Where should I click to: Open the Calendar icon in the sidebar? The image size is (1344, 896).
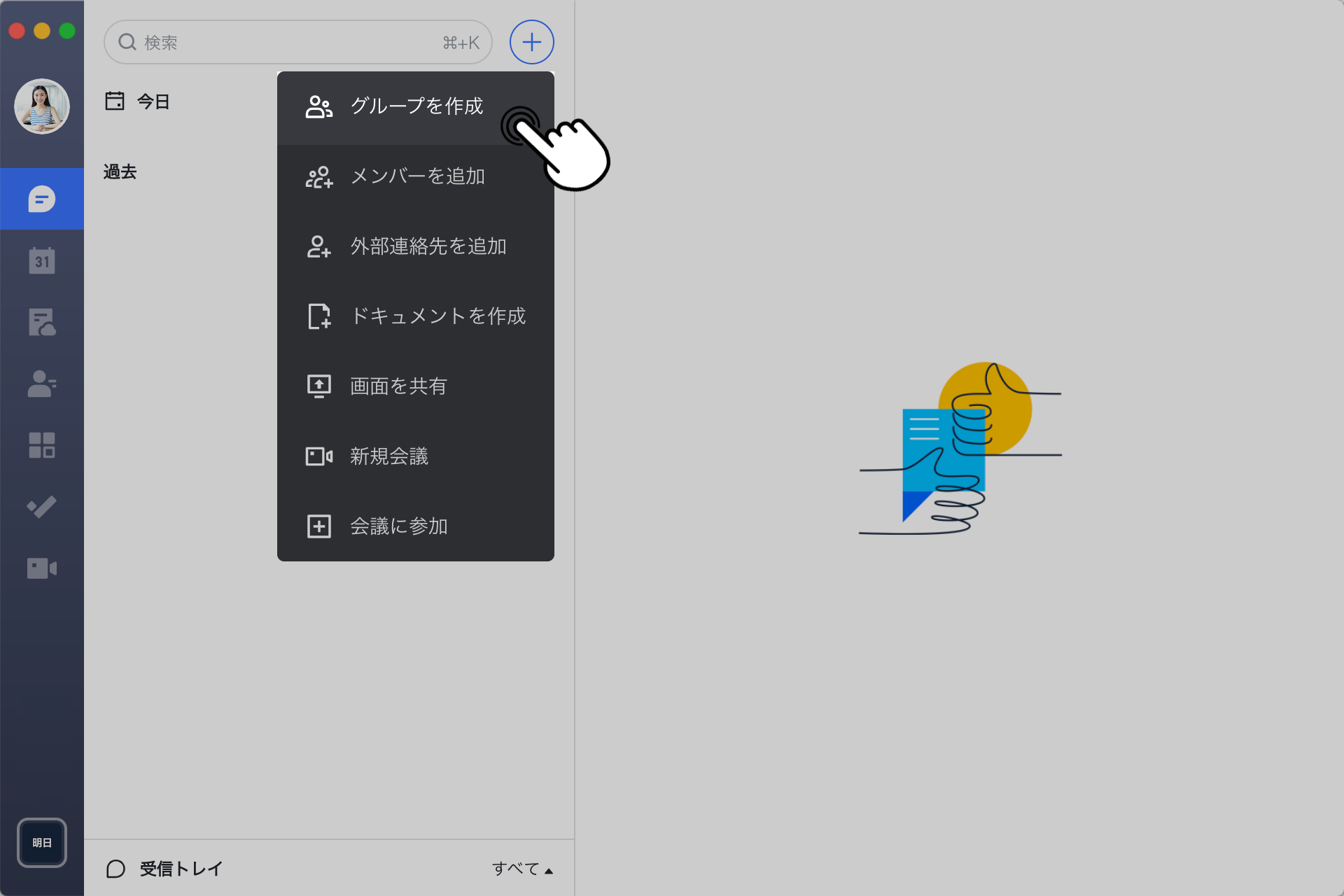coord(42,260)
